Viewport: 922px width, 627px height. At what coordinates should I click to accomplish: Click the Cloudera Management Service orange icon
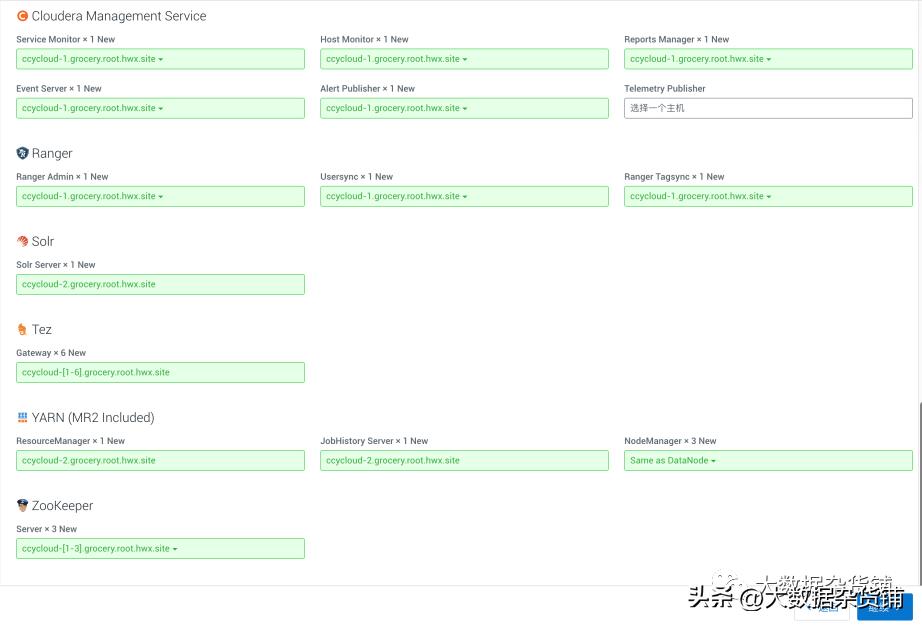pyautogui.click(x=22, y=16)
